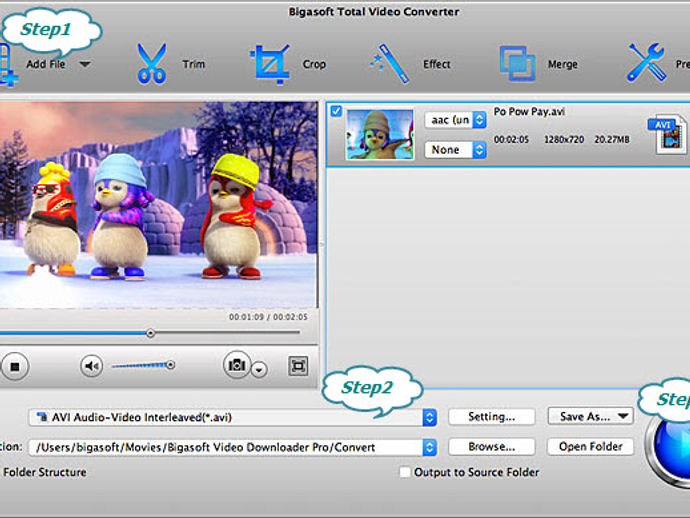Uncheck the Po Pow Pay.avi file checkbox
Screen dimensions: 690x518
tap(336, 111)
